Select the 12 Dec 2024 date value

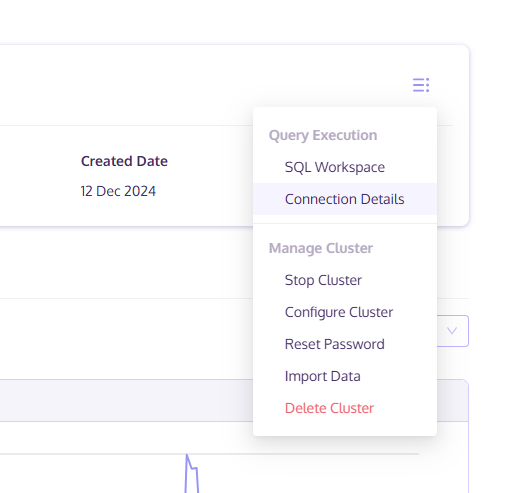pos(118,191)
